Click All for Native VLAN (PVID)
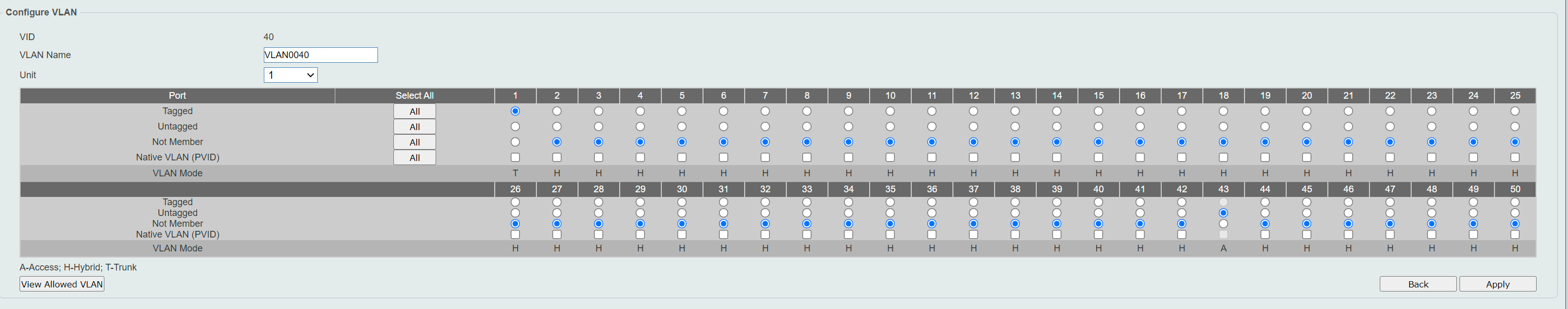 pos(414,157)
